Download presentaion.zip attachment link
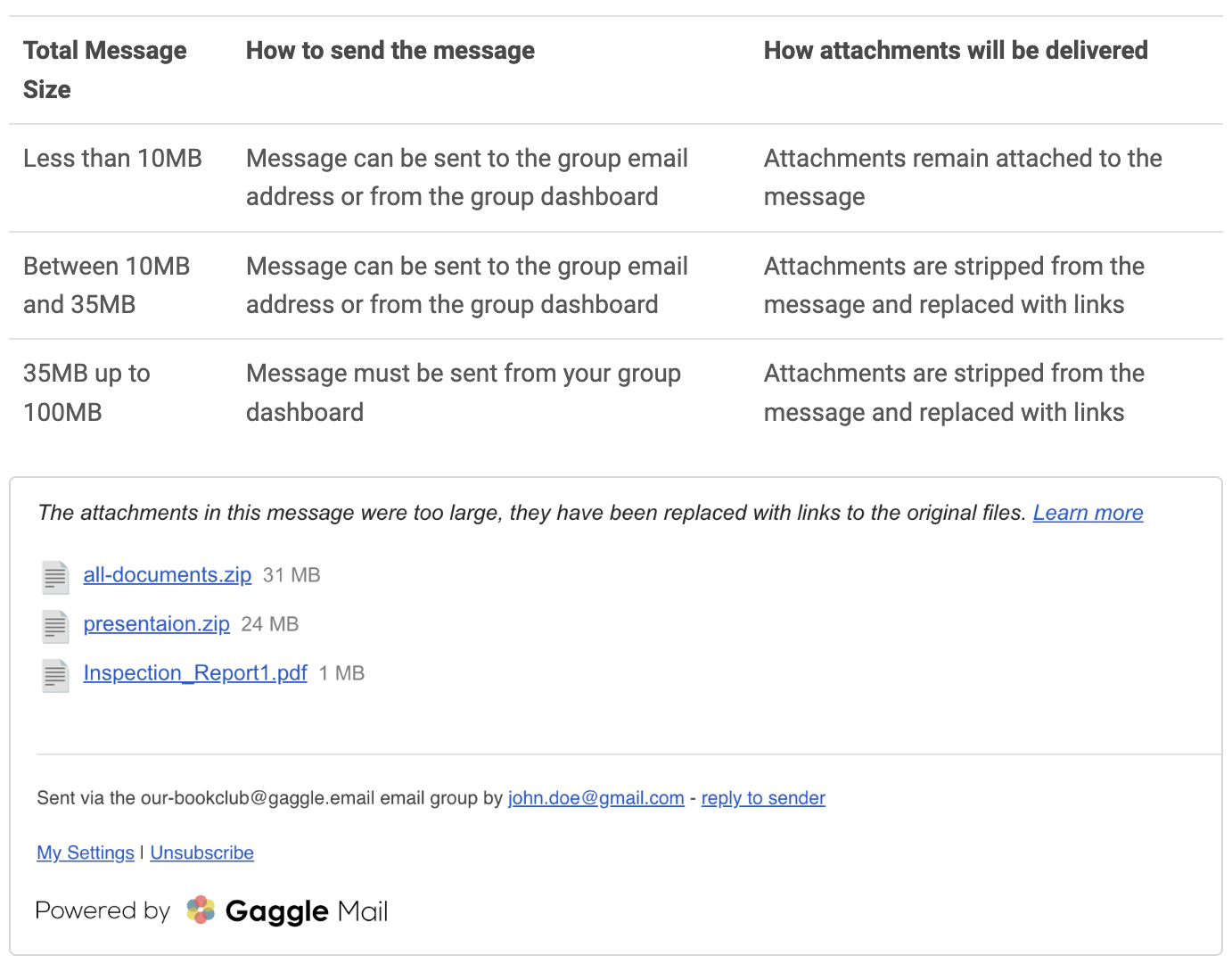Image resolution: width=1232 pixels, height=972 pixels. pyautogui.click(x=157, y=624)
